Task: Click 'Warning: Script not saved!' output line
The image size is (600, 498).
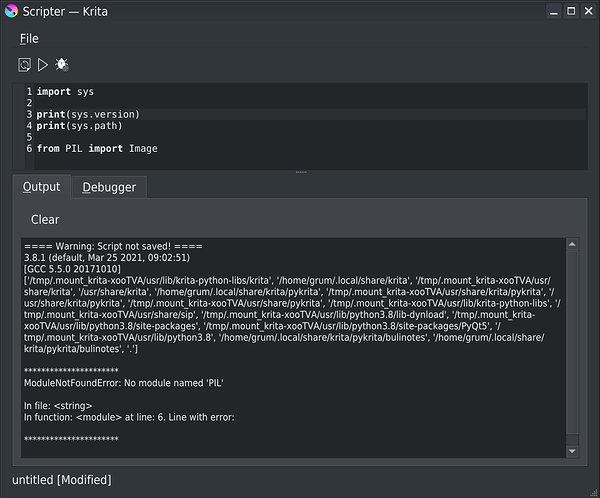Action: [113, 246]
